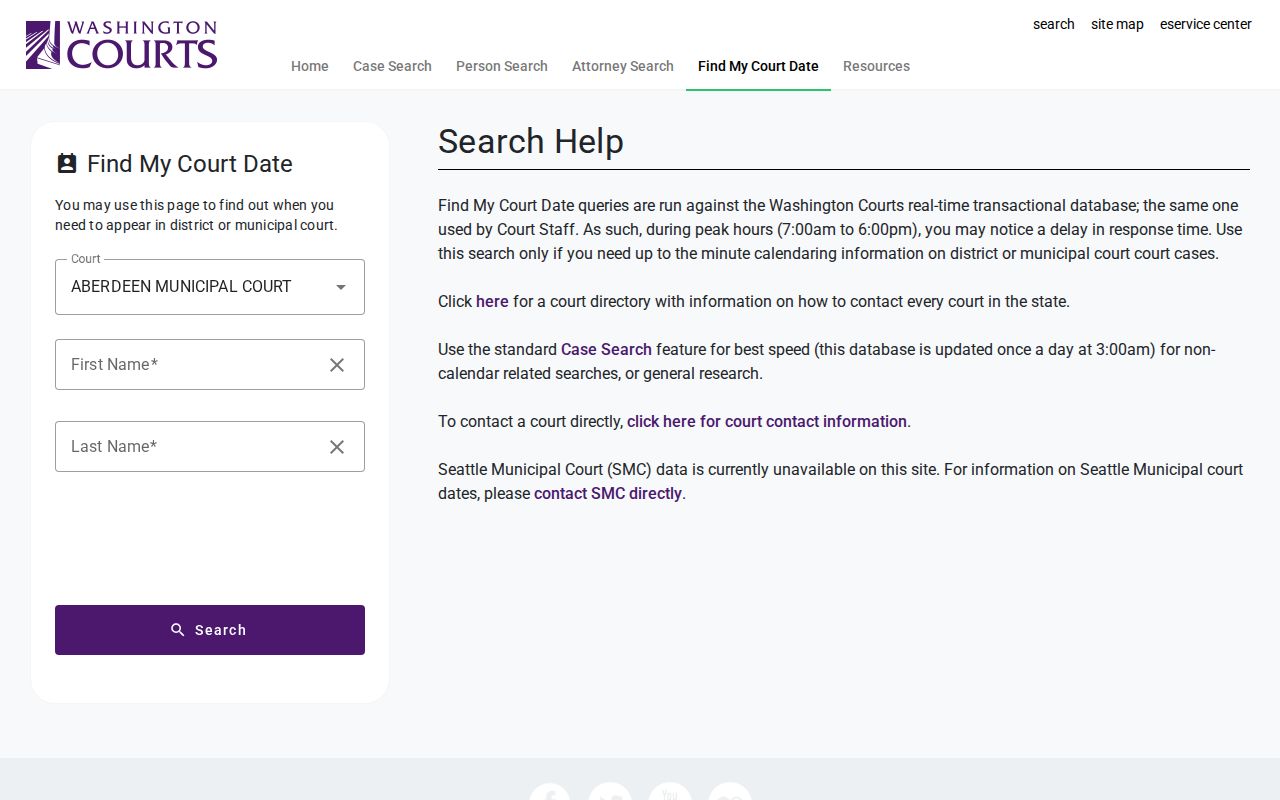Viewport: 1280px width, 800px height.
Task: Click the "You may use this page" description text
Action: pyautogui.click(x=196, y=215)
